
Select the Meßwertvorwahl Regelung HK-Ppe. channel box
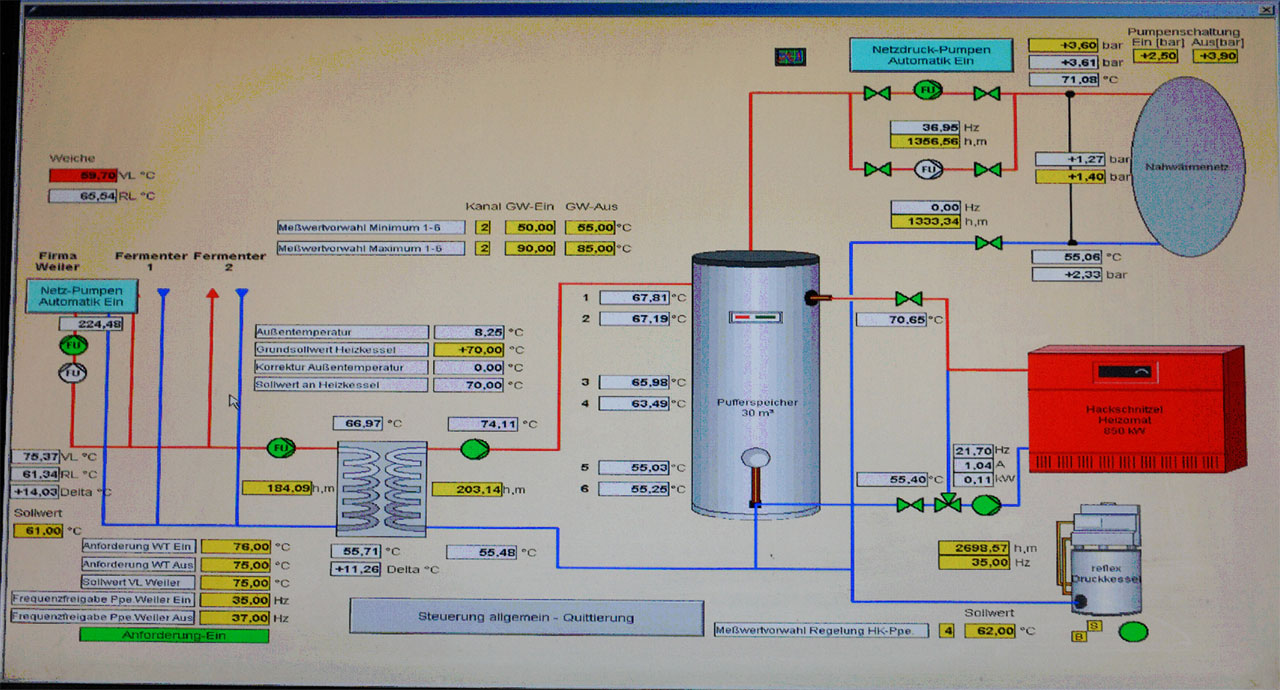pyautogui.click(x=947, y=631)
